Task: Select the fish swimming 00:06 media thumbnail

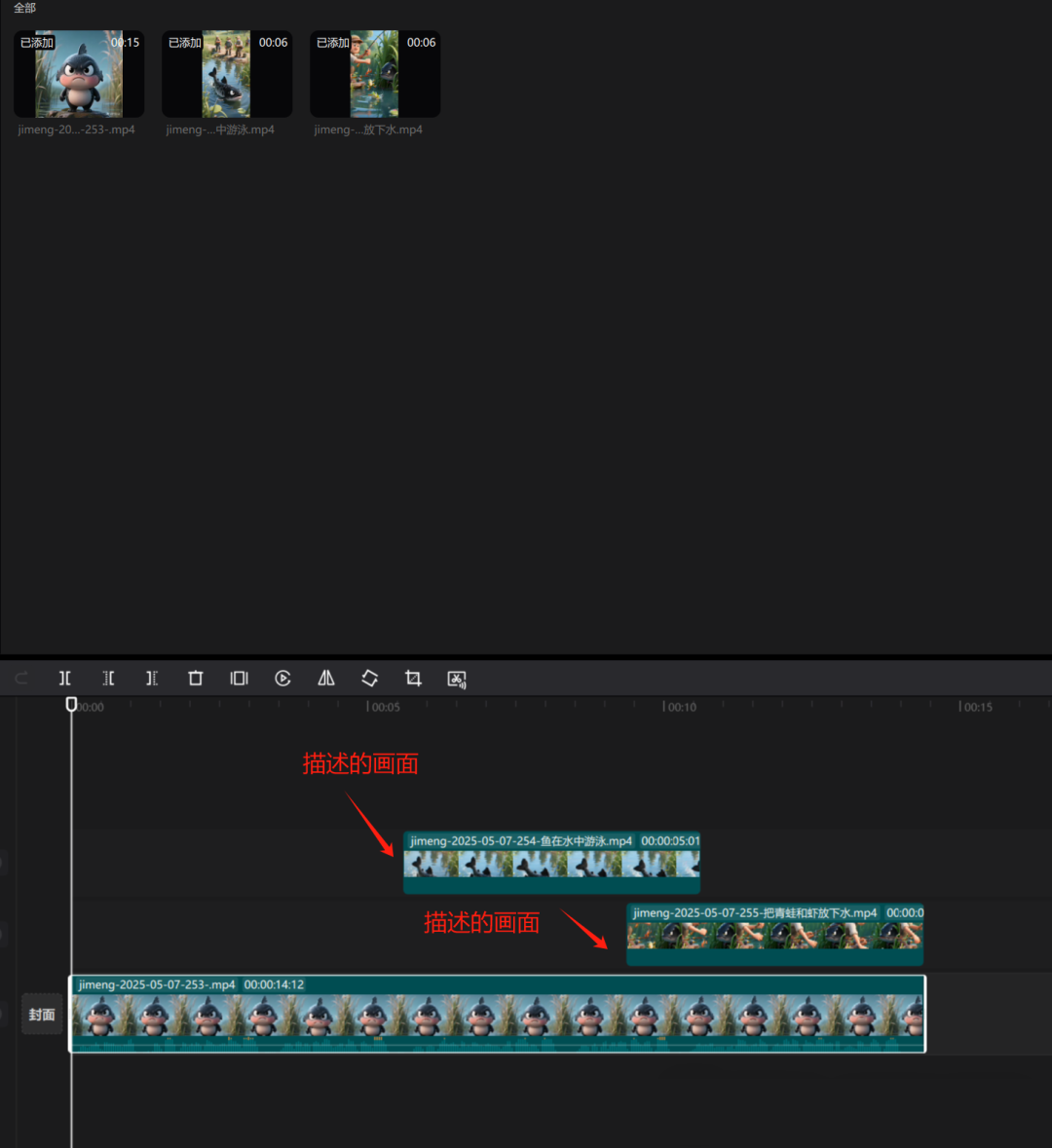Action: click(x=227, y=74)
